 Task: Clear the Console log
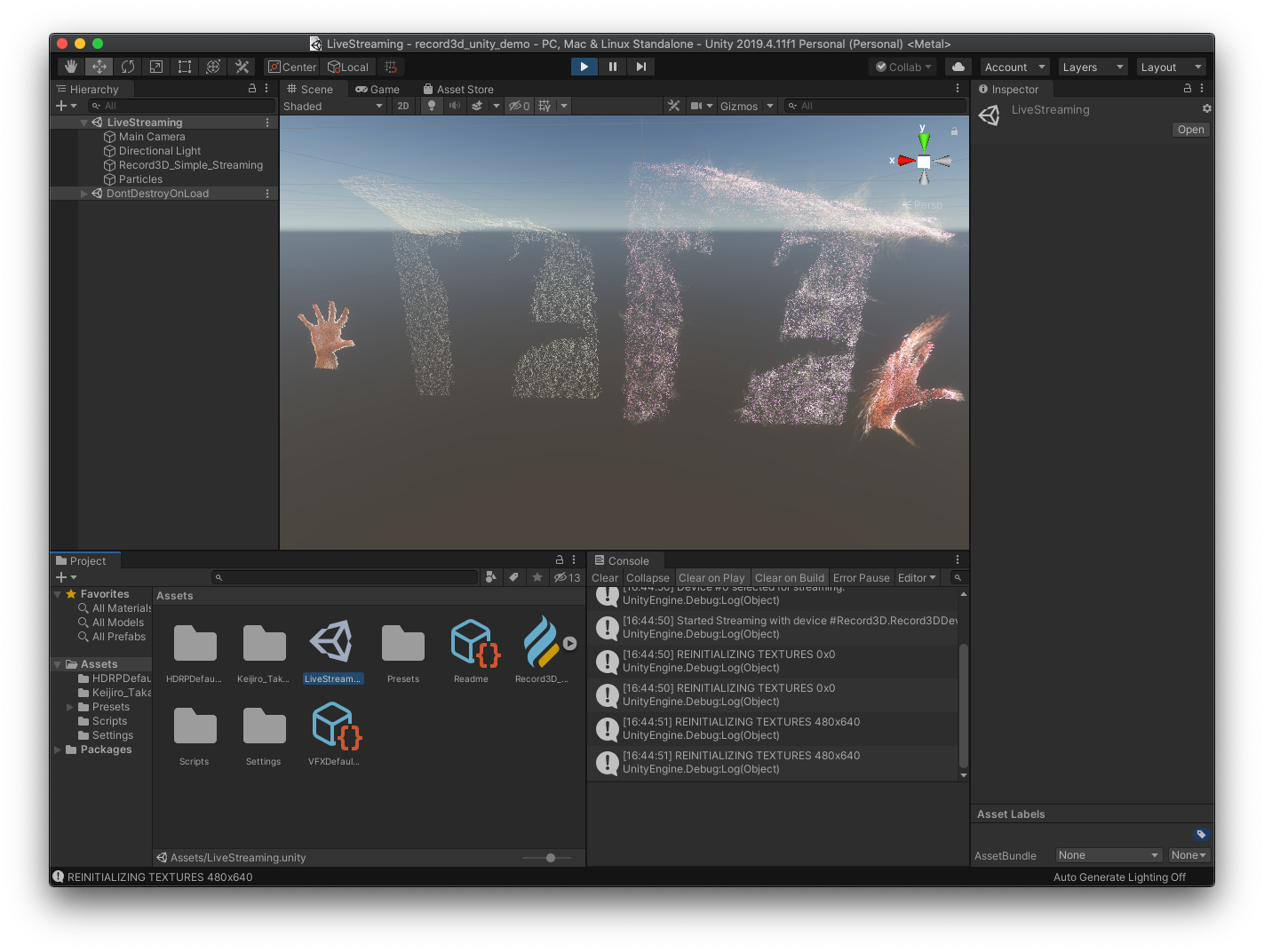tap(605, 578)
